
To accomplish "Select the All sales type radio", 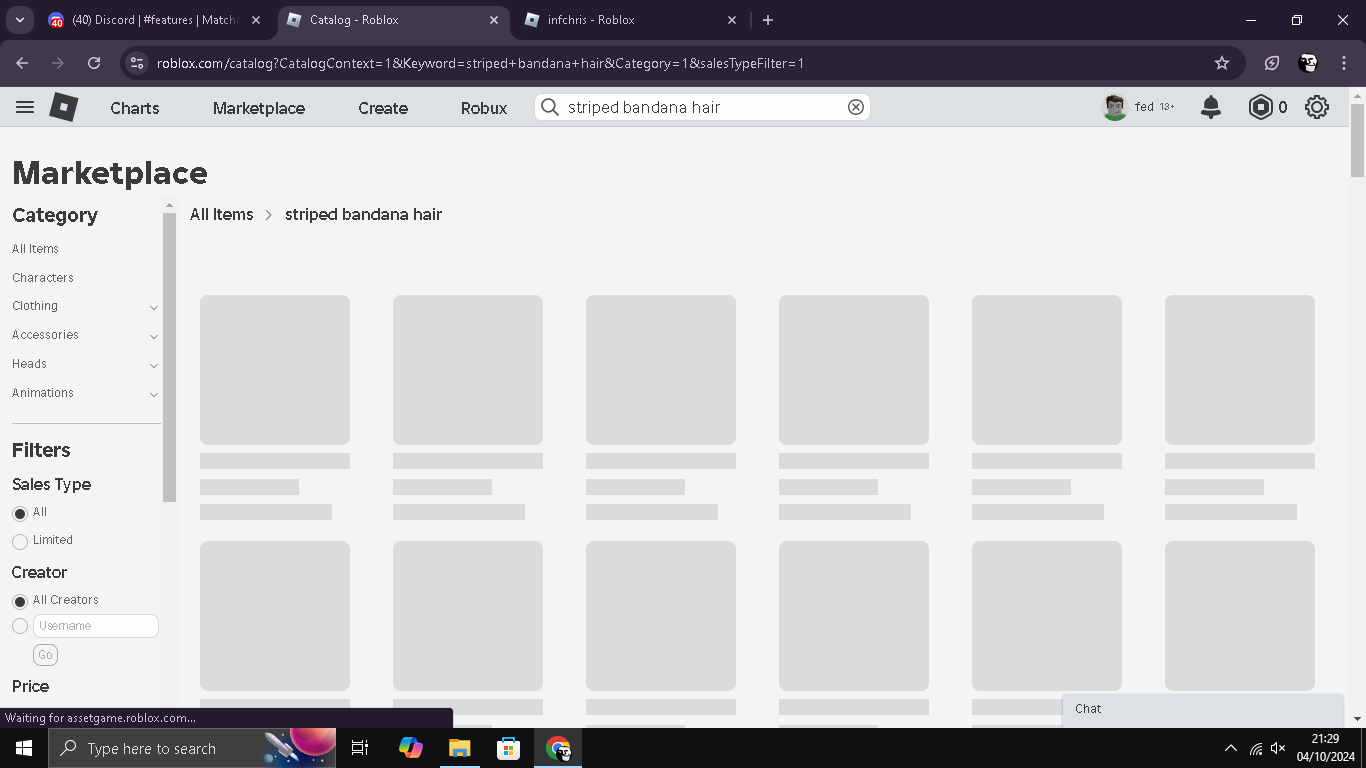I will 20,513.
